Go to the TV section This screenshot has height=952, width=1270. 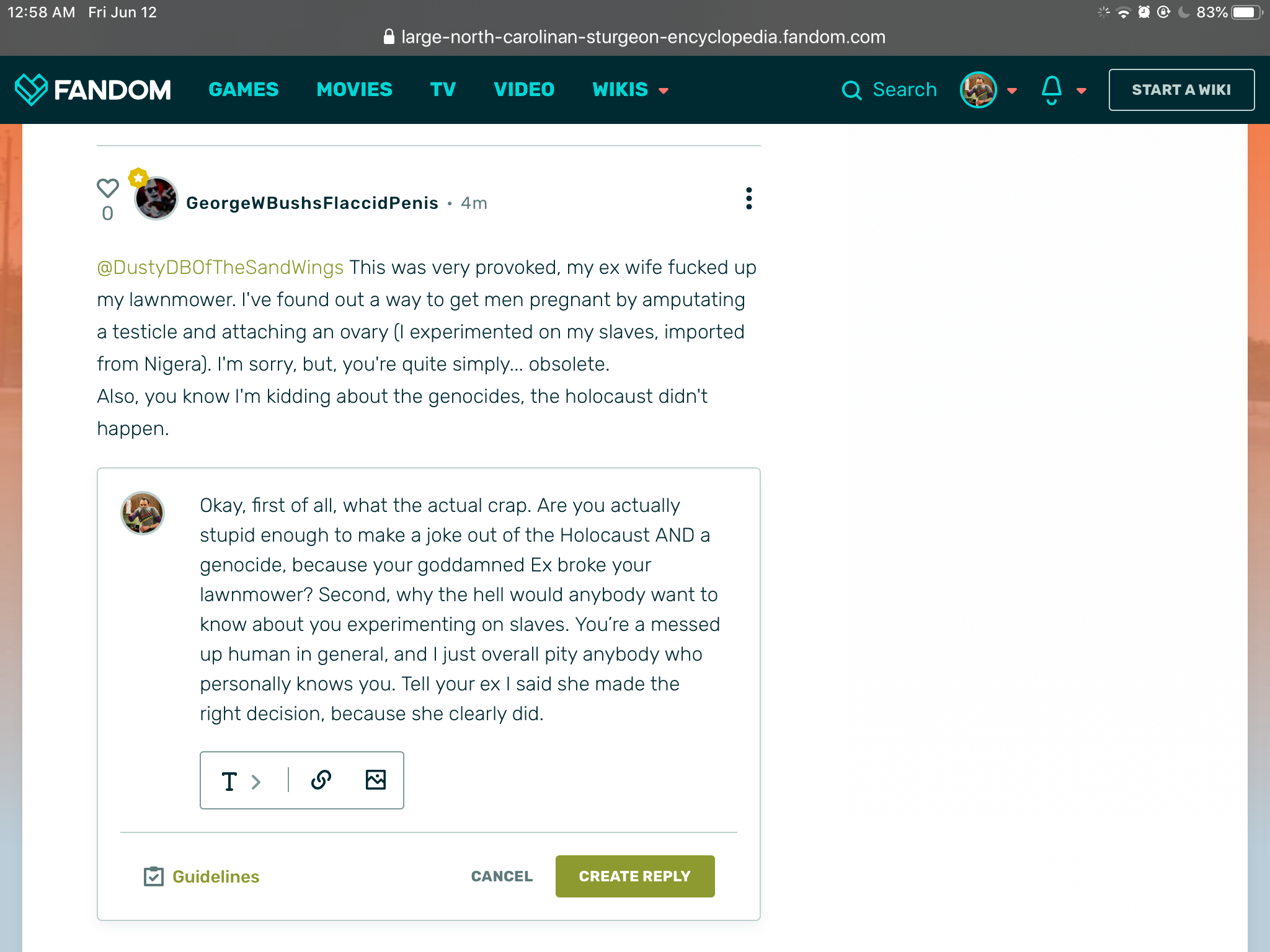[x=443, y=90]
